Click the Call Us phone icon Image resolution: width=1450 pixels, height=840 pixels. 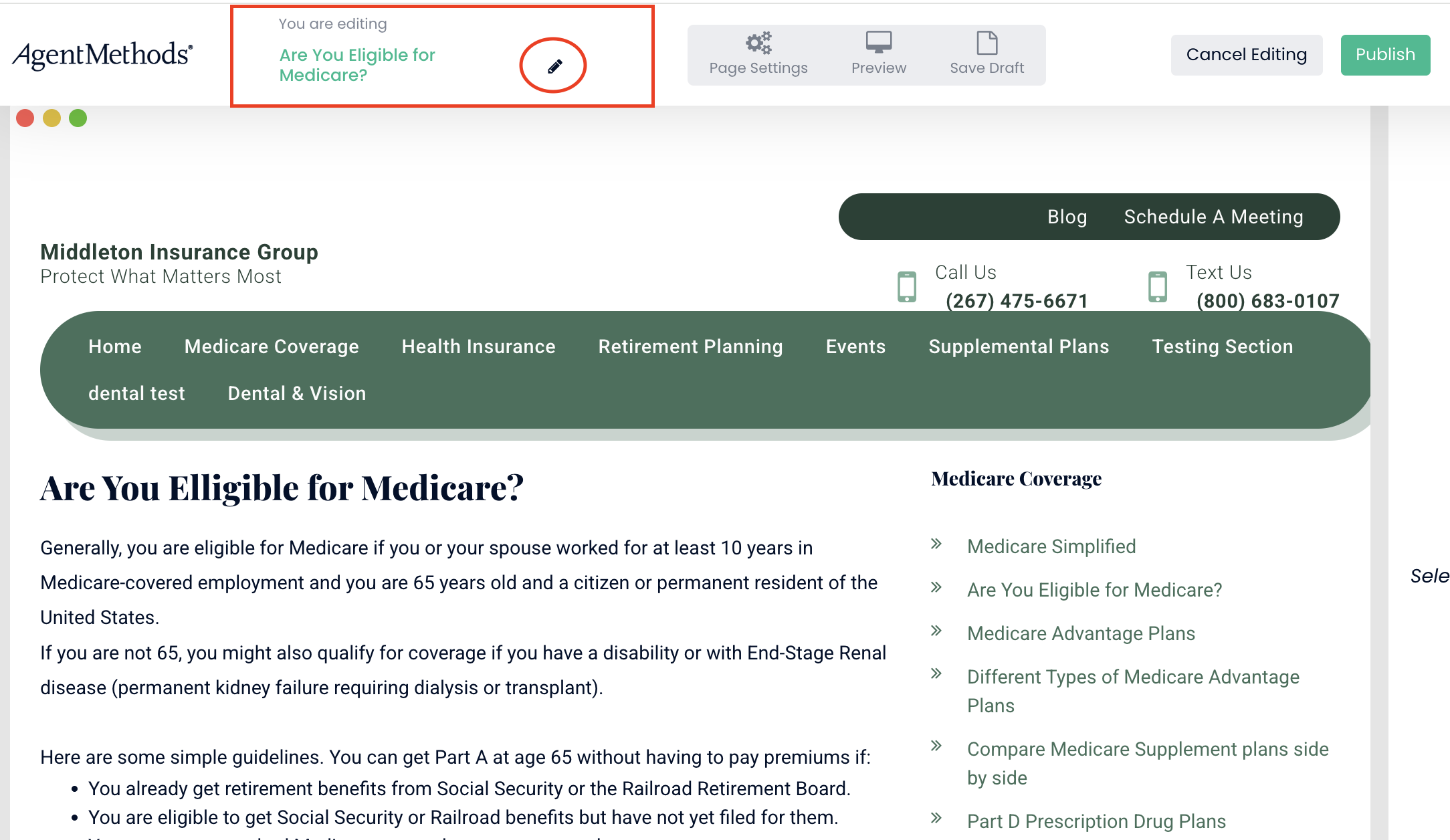click(x=906, y=287)
